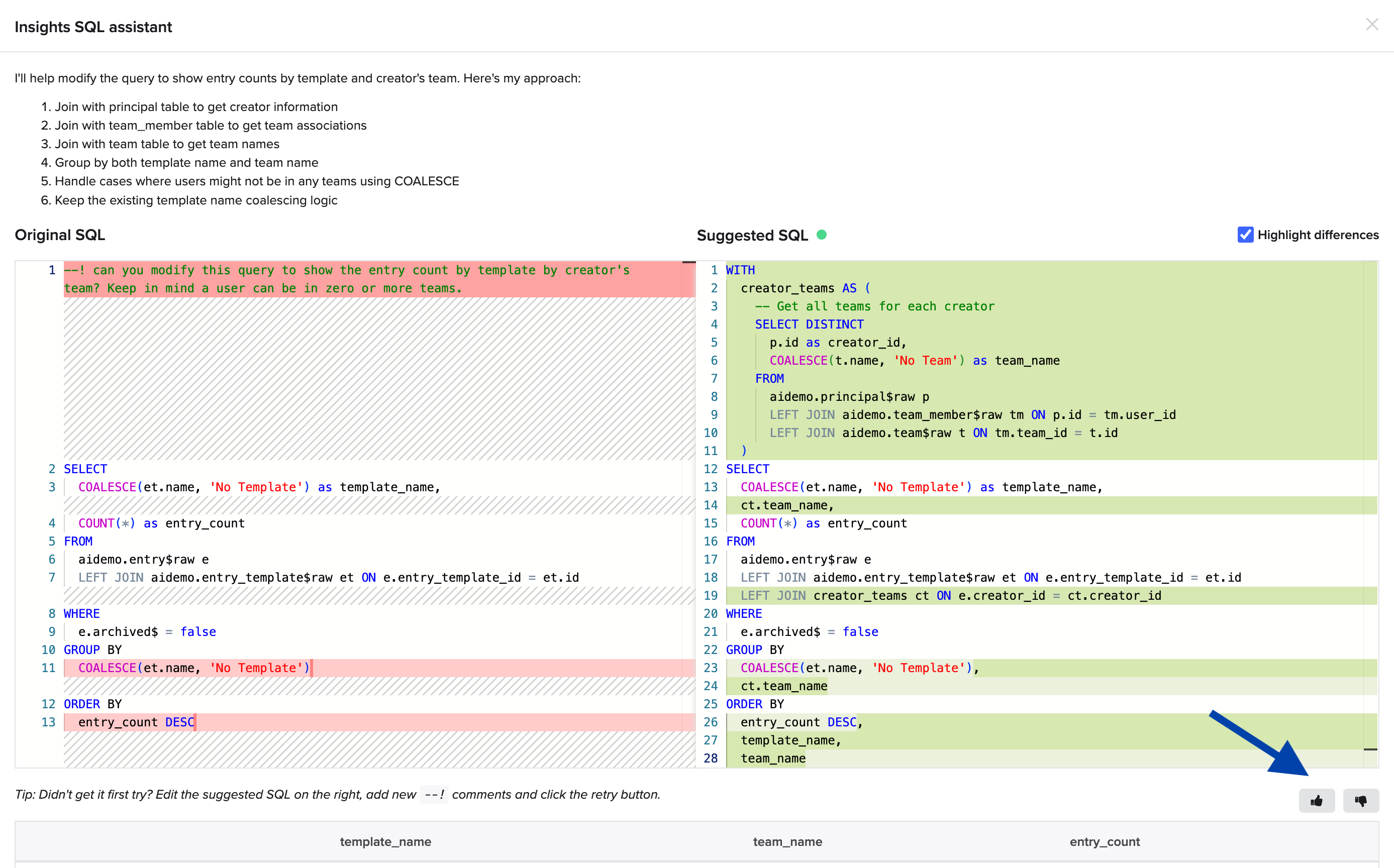Click the comment 'Get all teams for each creator'
This screenshot has height=868, width=1394.
874,306
